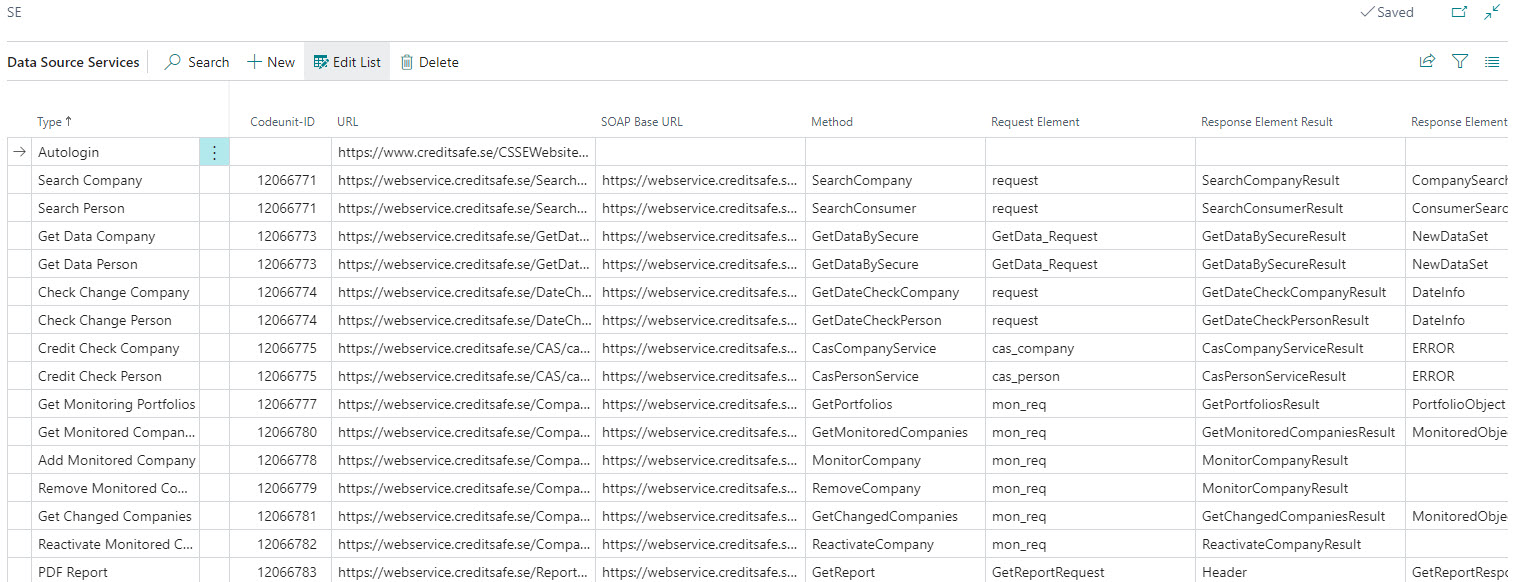Click Codeunit-ID cell 12066777
The width and height of the screenshot is (1520, 582).
pos(281,405)
